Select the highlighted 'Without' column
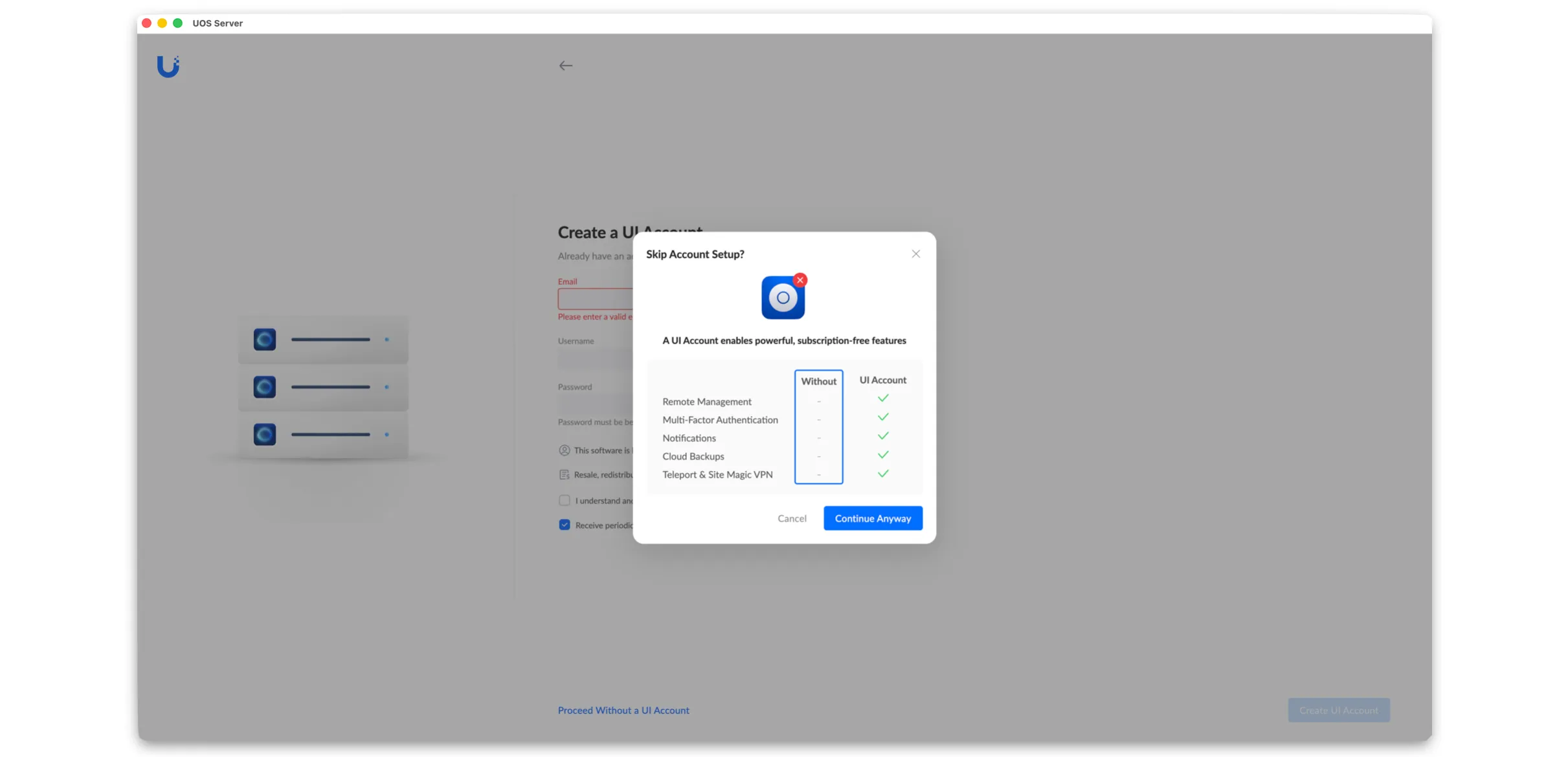This screenshot has height=757, width=1568. click(x=818, y=381)
